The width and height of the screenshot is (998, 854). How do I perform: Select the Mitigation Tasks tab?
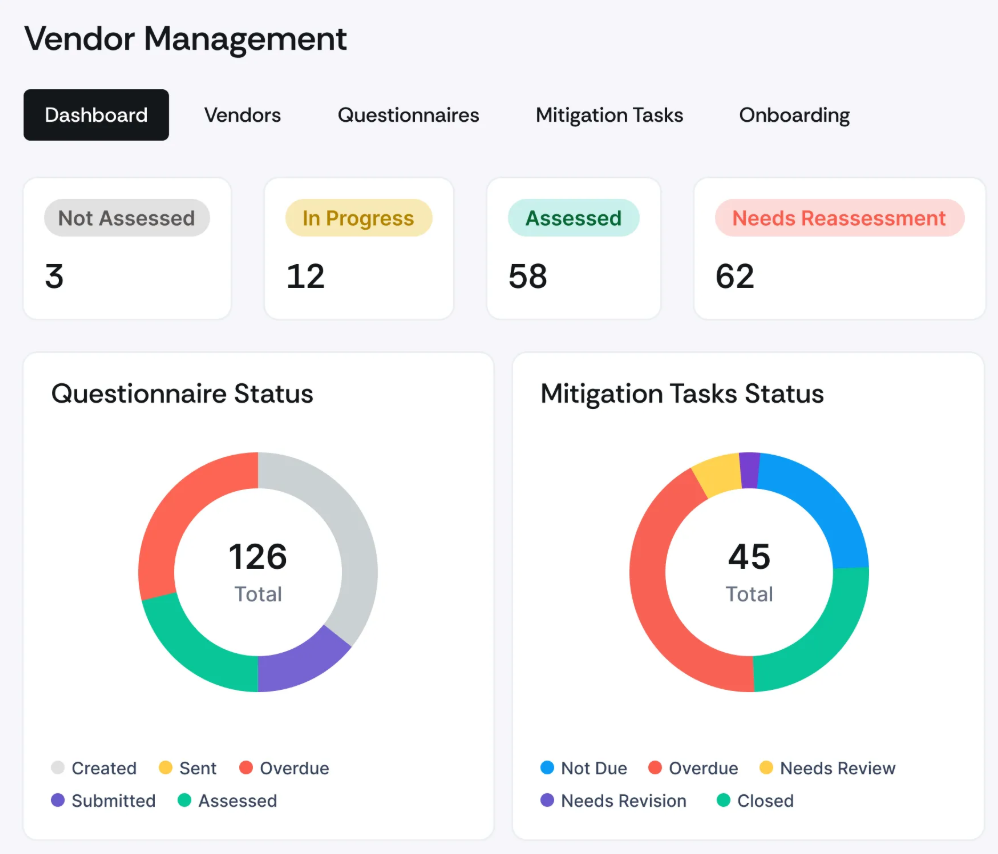(609, 115)
